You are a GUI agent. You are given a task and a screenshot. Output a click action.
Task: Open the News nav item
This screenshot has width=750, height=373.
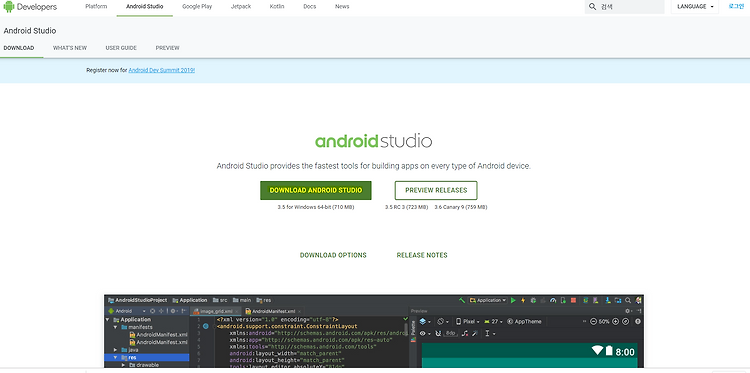tap(342, 7)
